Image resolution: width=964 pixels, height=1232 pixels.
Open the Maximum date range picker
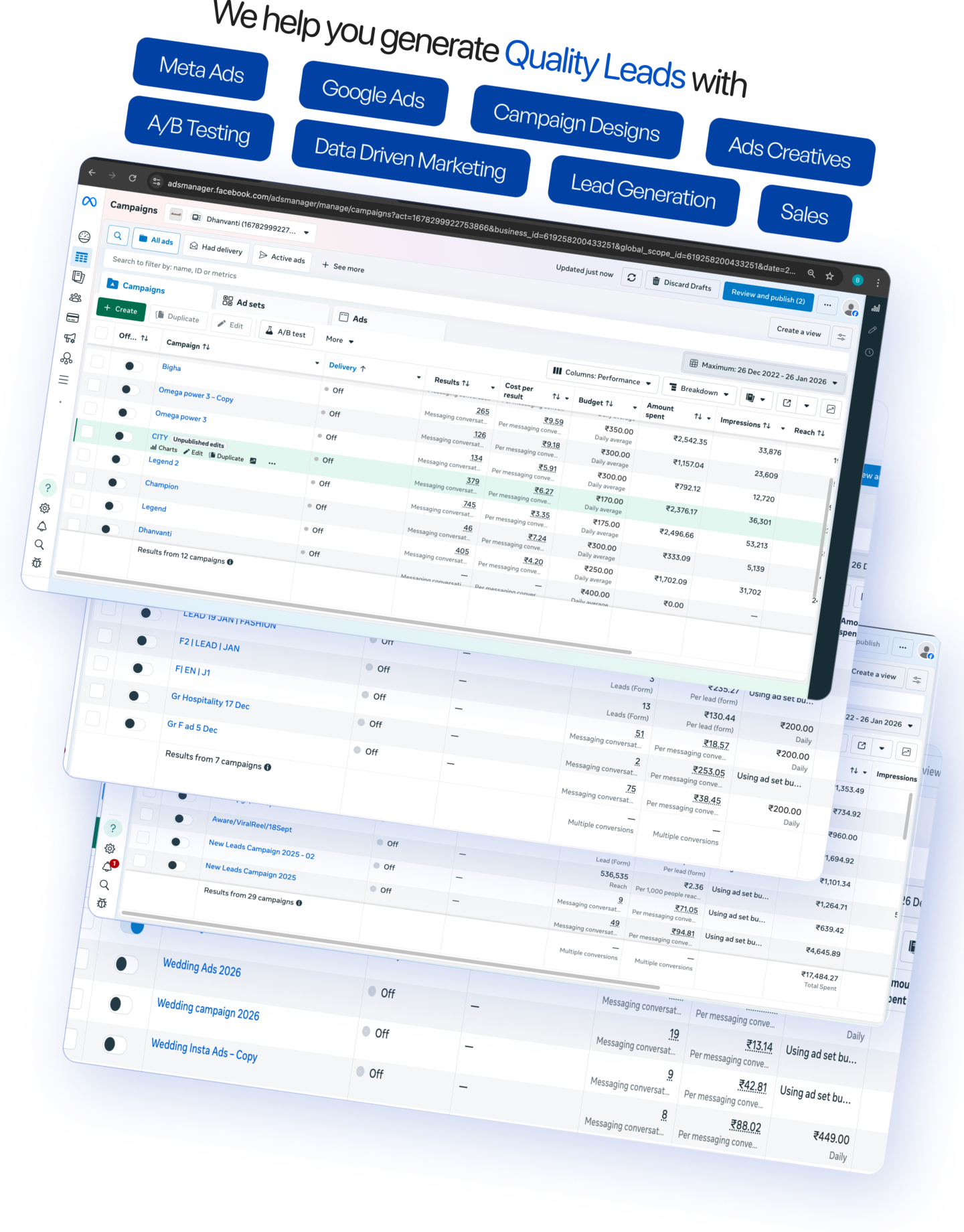tap(763, 373)
